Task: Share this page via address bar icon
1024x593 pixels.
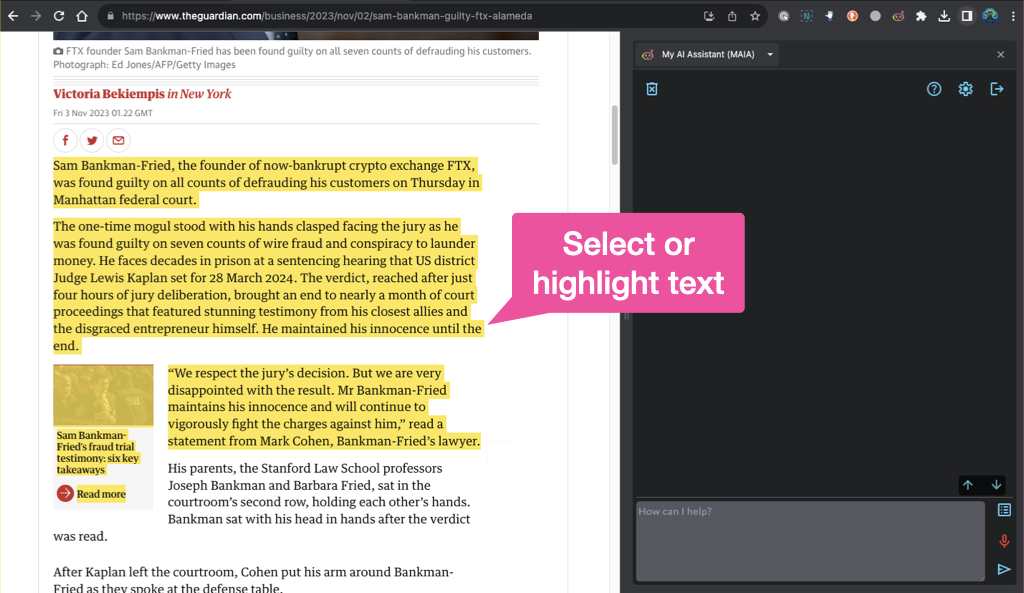Action: 732,16
